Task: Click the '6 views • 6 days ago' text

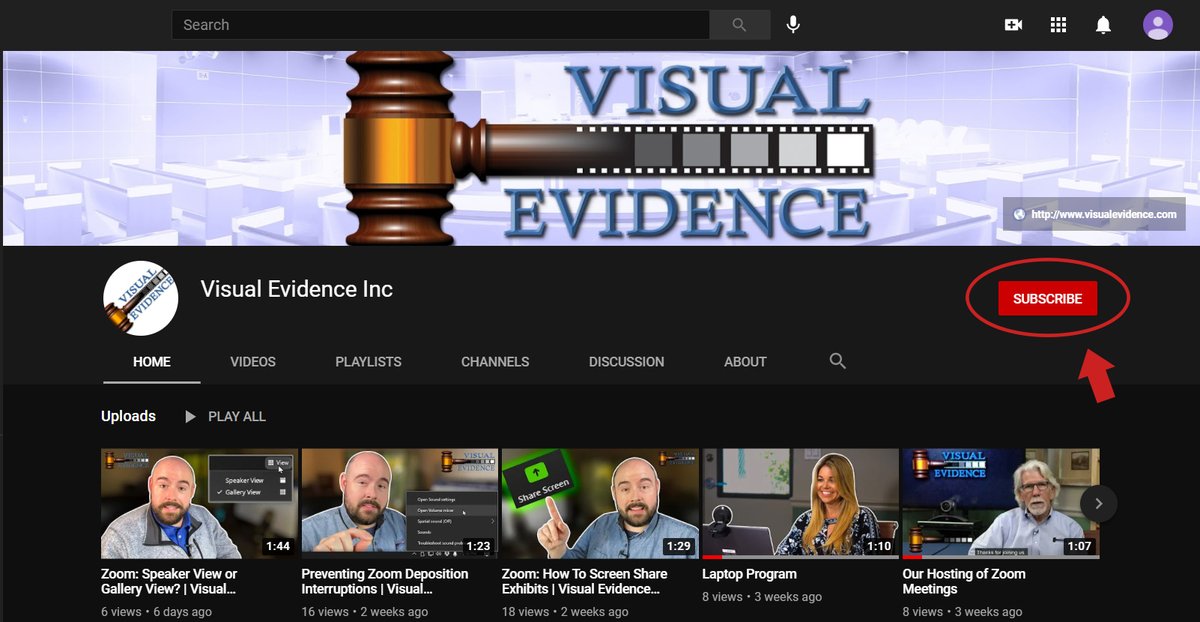Action: point(156,611)
